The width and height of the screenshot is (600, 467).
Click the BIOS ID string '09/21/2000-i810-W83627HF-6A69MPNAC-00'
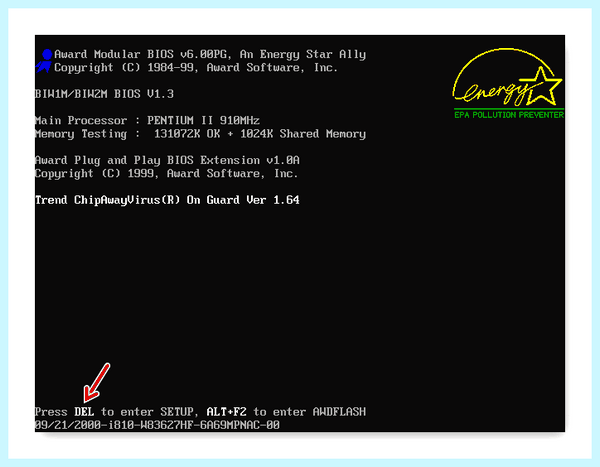[x=157, y=425]
